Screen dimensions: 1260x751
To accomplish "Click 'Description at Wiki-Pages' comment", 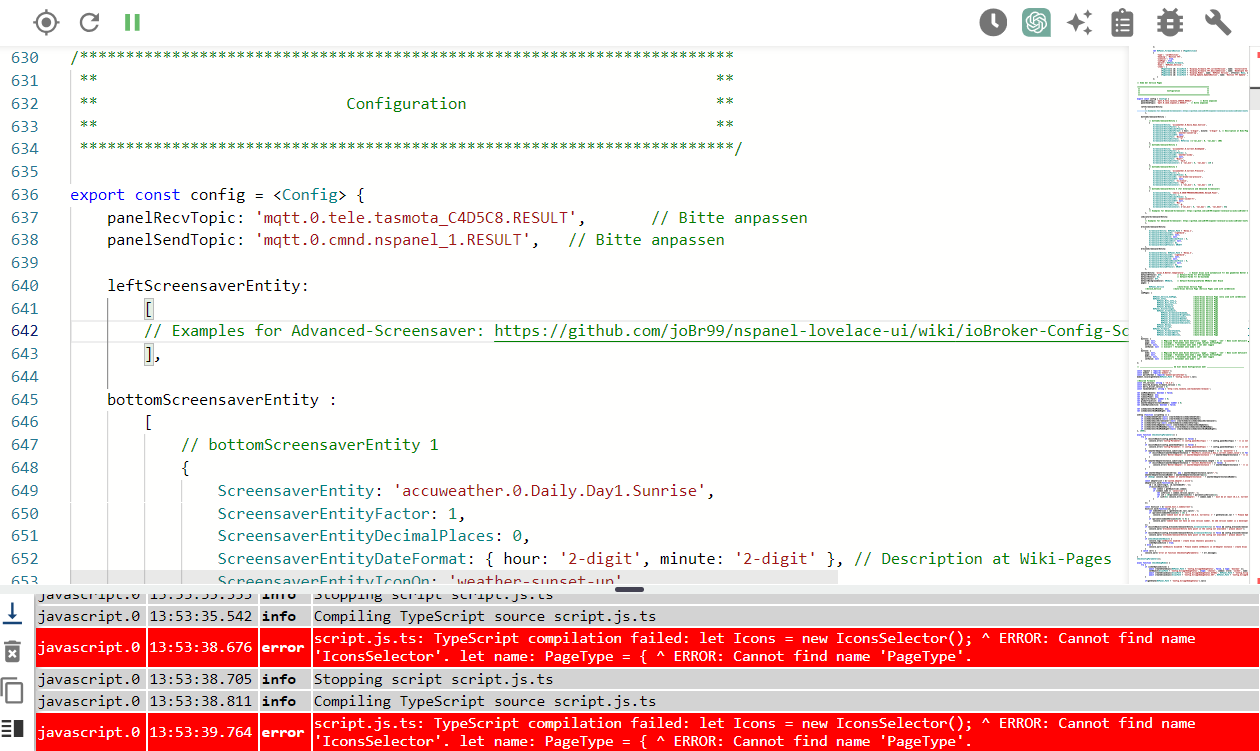I will (x=996, y=559).
